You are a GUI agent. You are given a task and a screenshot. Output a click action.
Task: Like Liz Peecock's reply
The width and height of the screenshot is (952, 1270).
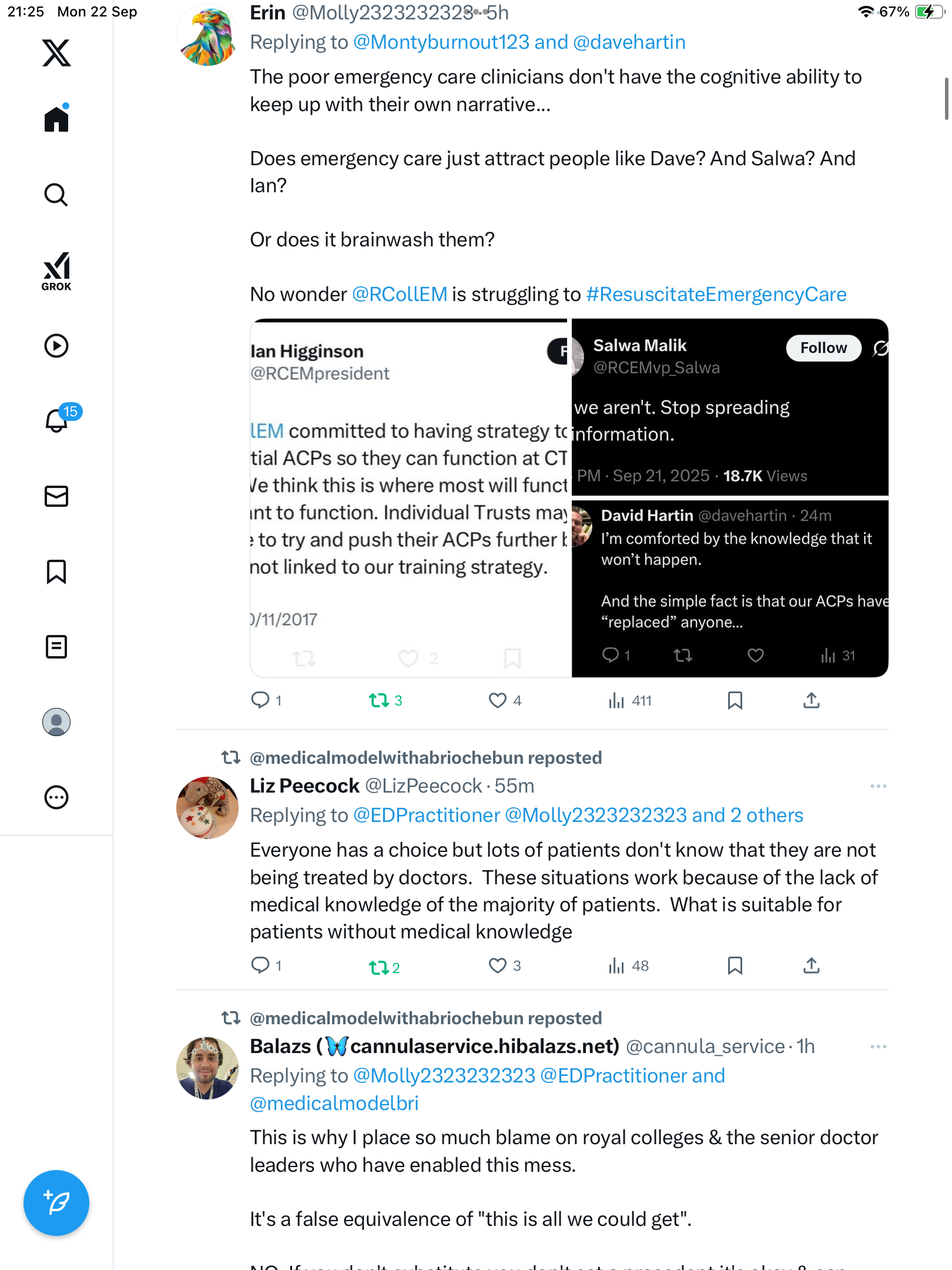pyautogui.click(x=498, y=965)
